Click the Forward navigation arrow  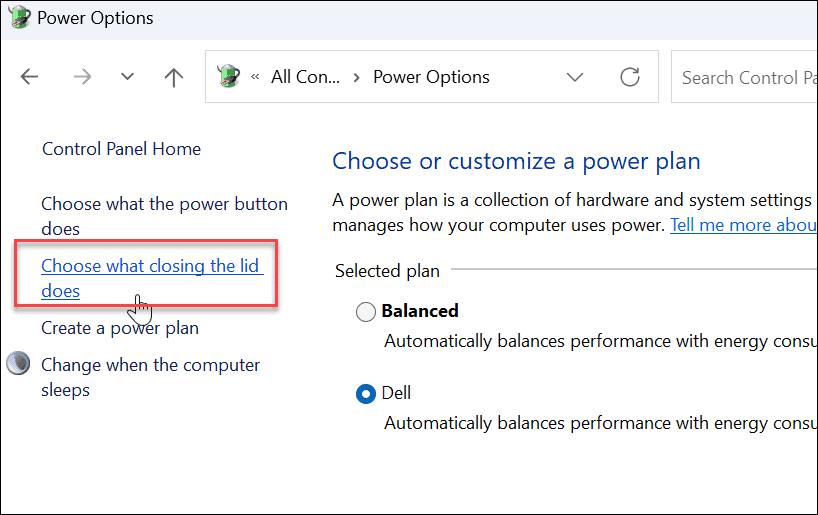(82, 77)
